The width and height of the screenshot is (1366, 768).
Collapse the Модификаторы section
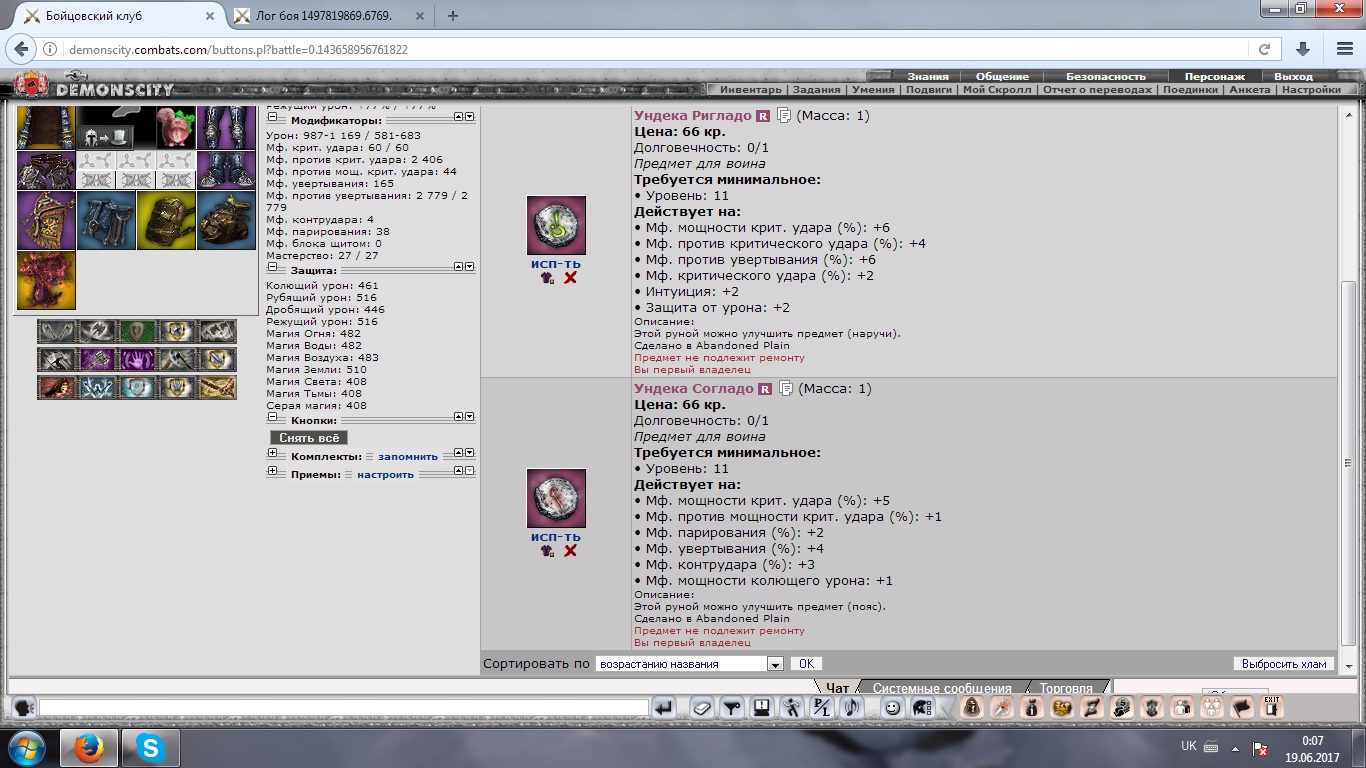click(x=272, y=118)
